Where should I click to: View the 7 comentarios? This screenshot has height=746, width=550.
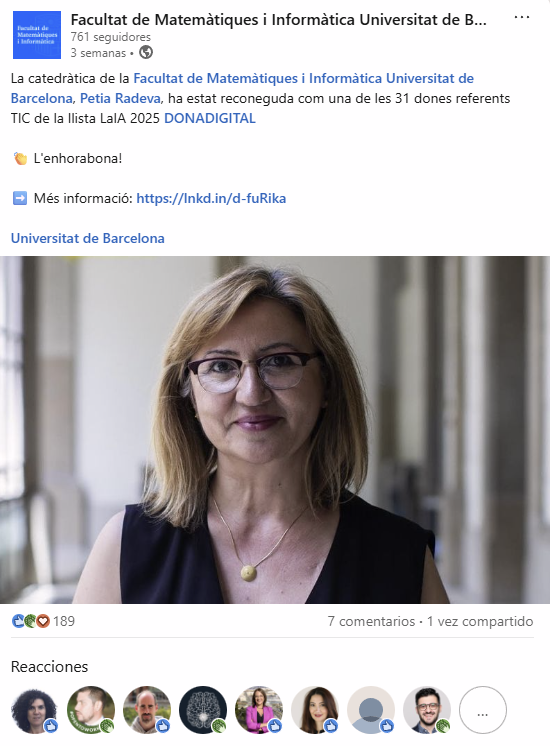371,621
